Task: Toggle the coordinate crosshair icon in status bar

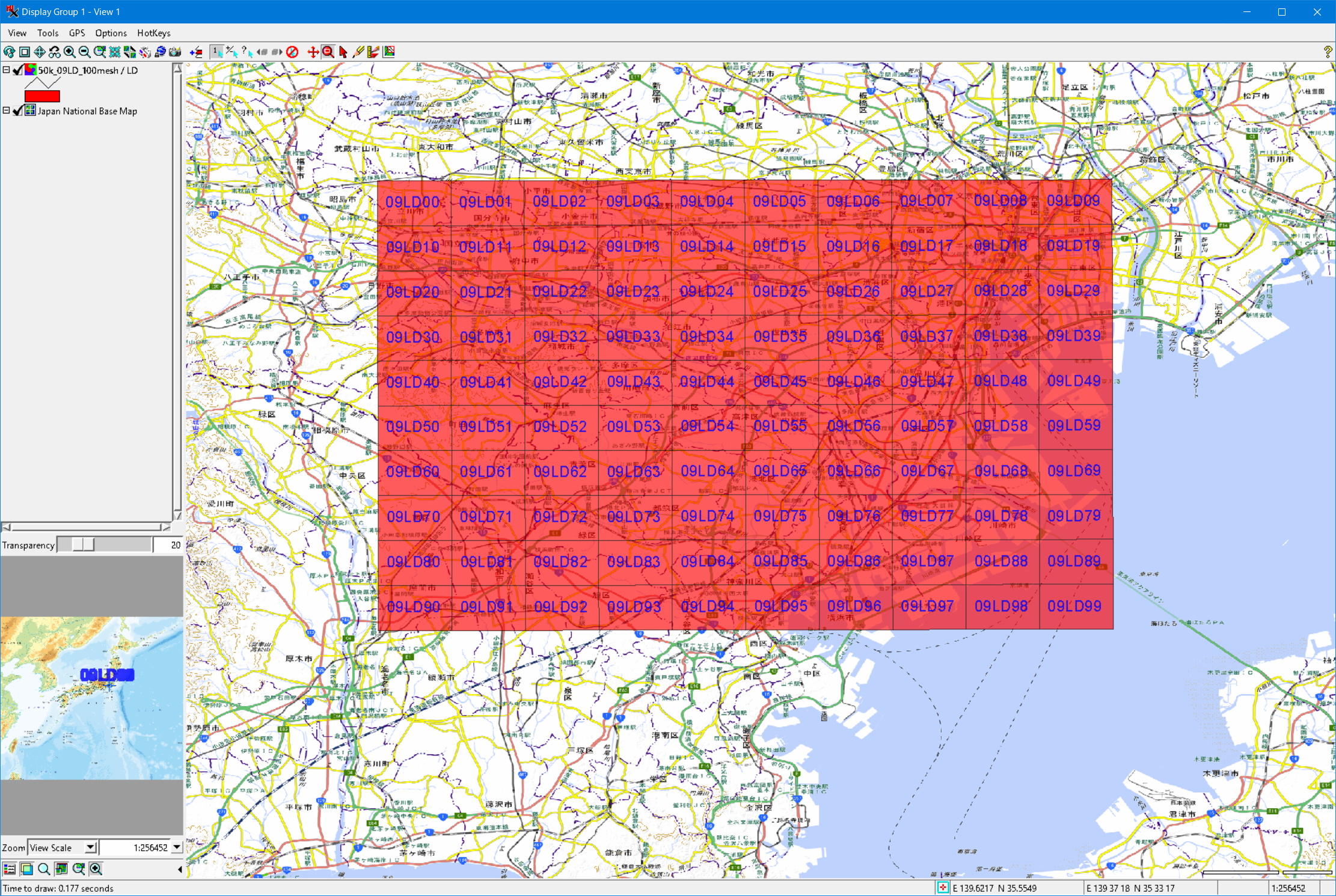Action: 942,888
